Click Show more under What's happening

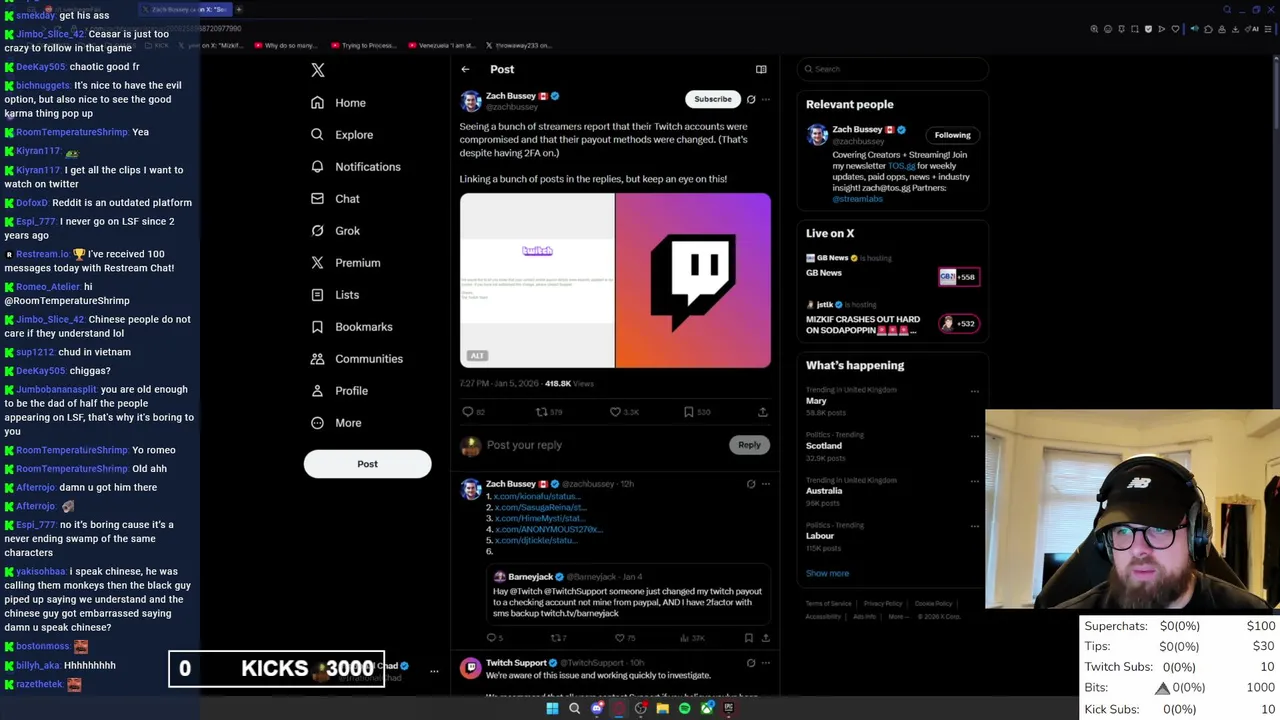tap(827, 573)
